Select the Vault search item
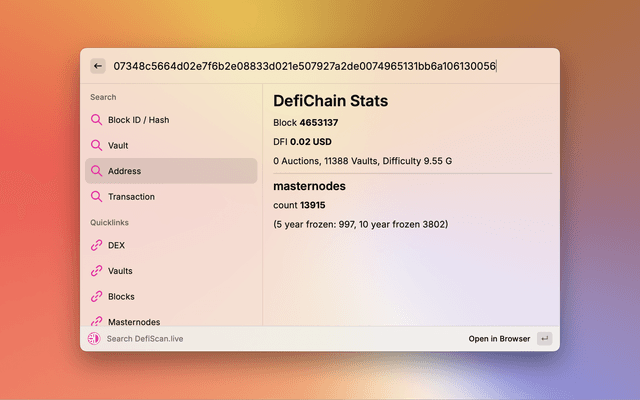 pos(170,145)
